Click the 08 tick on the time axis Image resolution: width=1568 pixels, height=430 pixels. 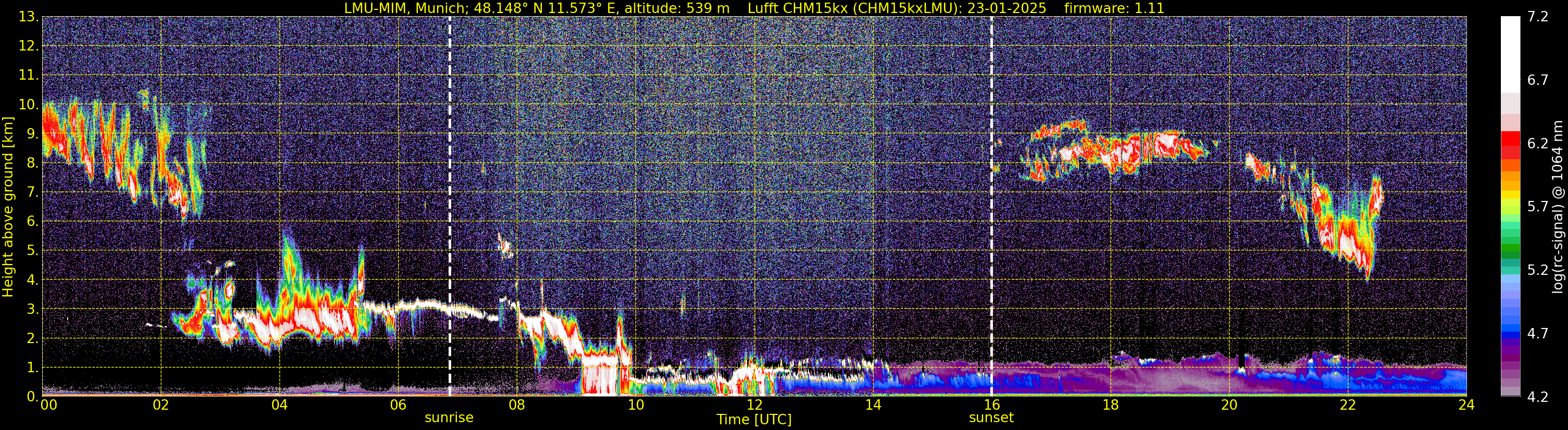(x=517, y=405)
